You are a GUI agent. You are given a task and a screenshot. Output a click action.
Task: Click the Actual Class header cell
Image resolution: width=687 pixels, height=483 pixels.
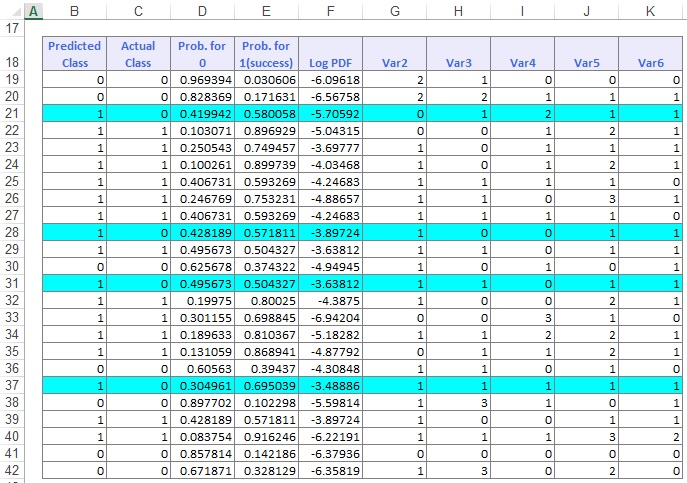[x=138, y=54]
